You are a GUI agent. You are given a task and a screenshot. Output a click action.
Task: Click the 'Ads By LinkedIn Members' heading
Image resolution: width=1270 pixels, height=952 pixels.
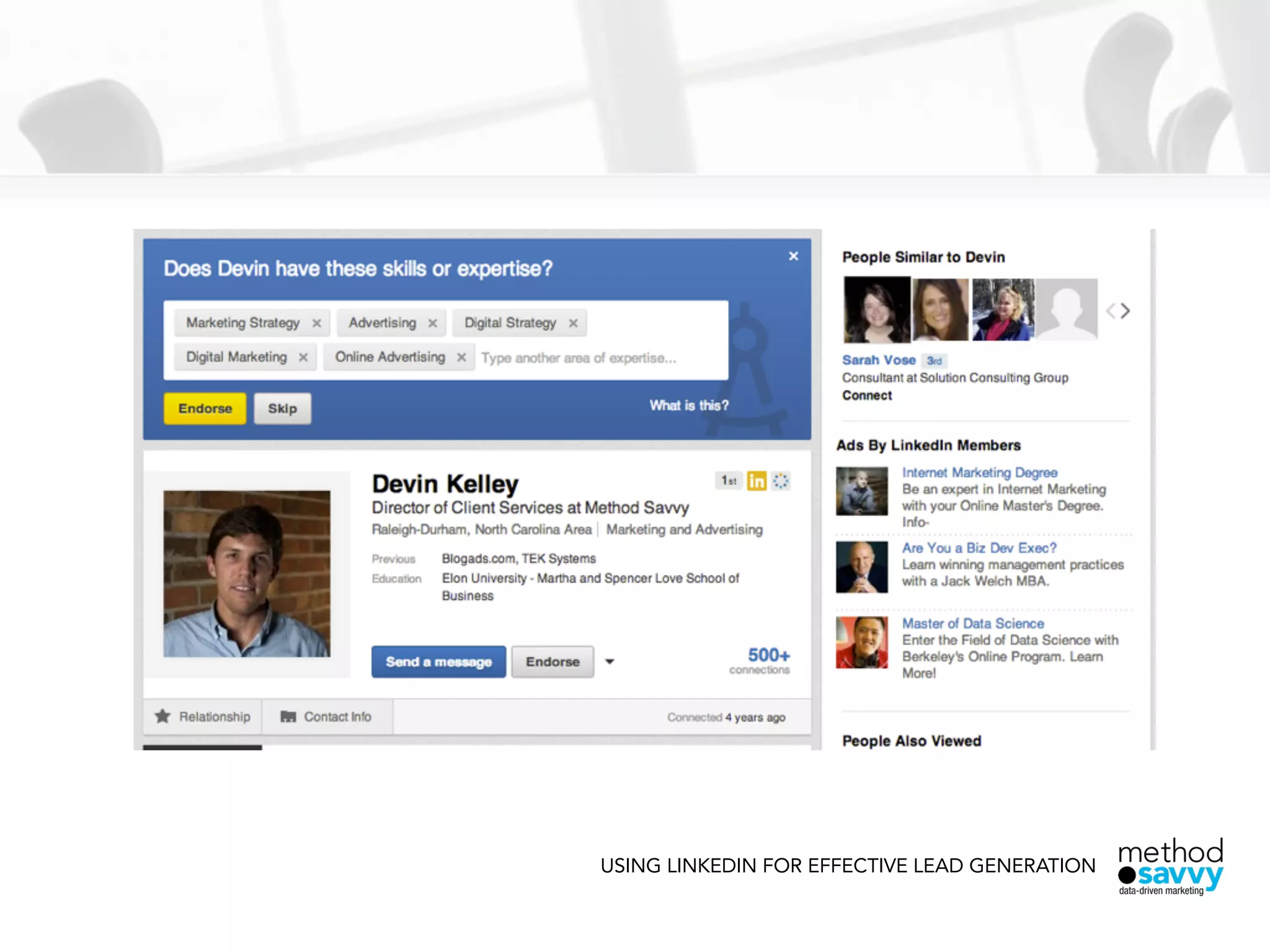click(x=928, y=445)
